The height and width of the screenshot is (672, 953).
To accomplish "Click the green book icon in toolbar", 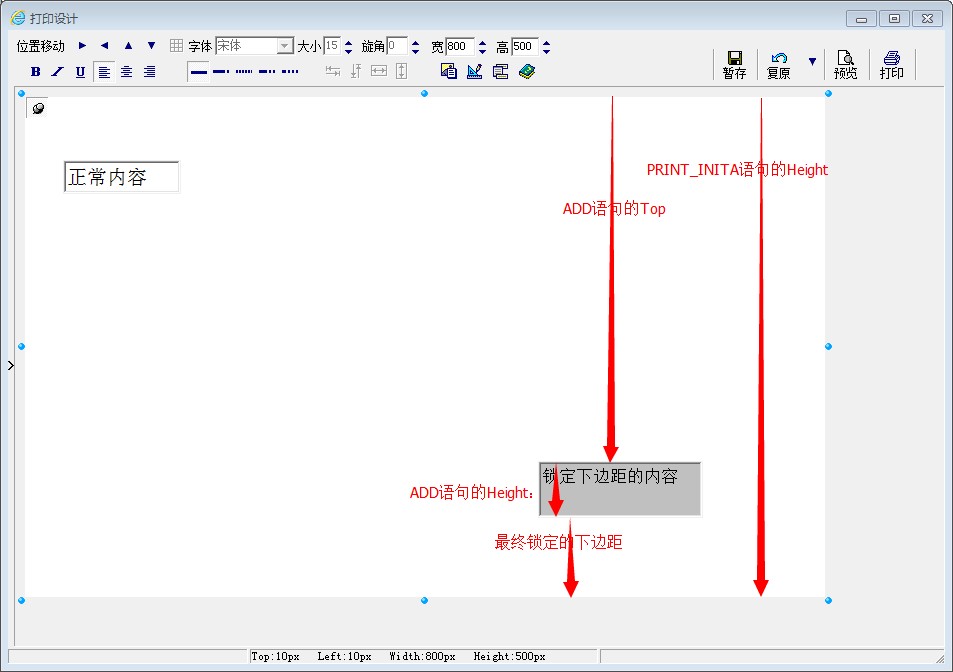I will coord(527,71).
